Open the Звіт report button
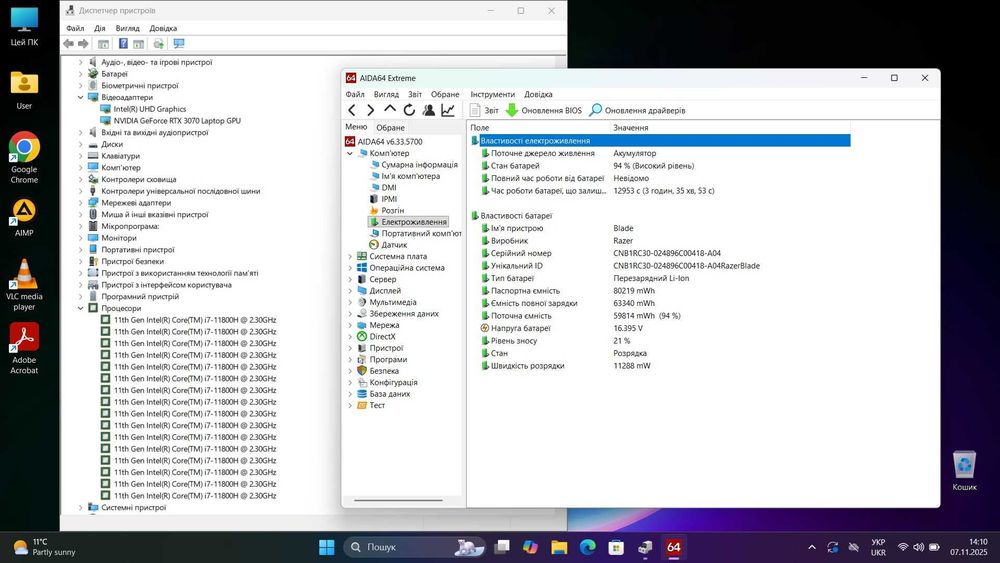 pyautogui.click(x=484, y=110)
